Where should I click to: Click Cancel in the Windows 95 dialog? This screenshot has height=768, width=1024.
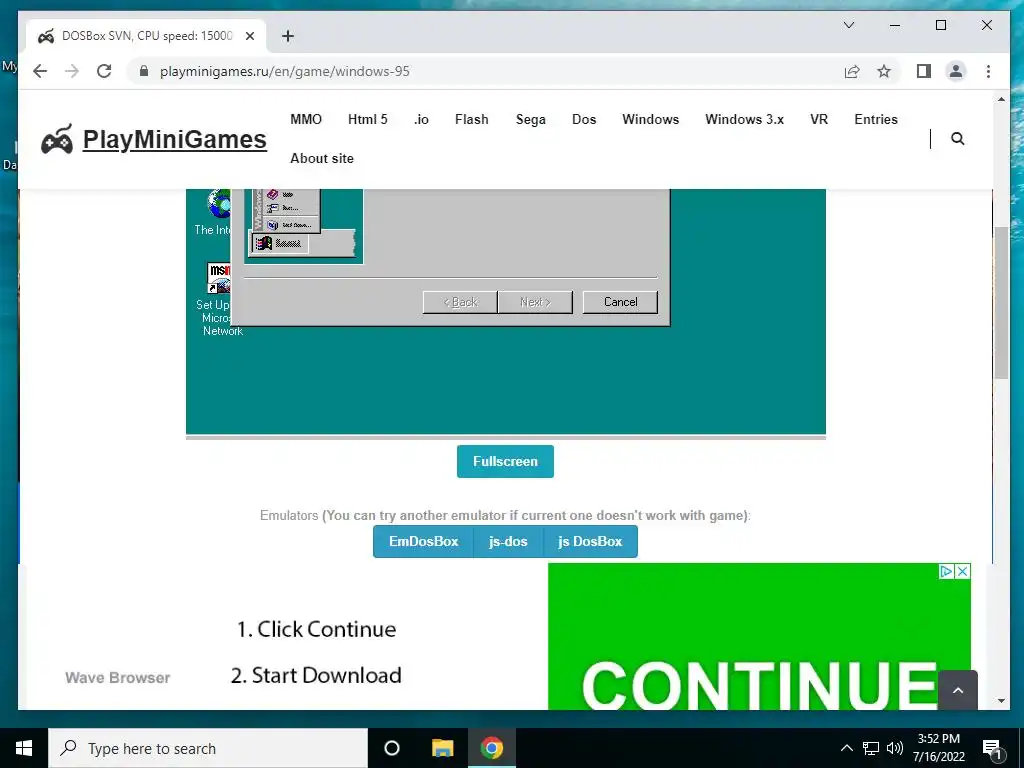coord(620,302)
